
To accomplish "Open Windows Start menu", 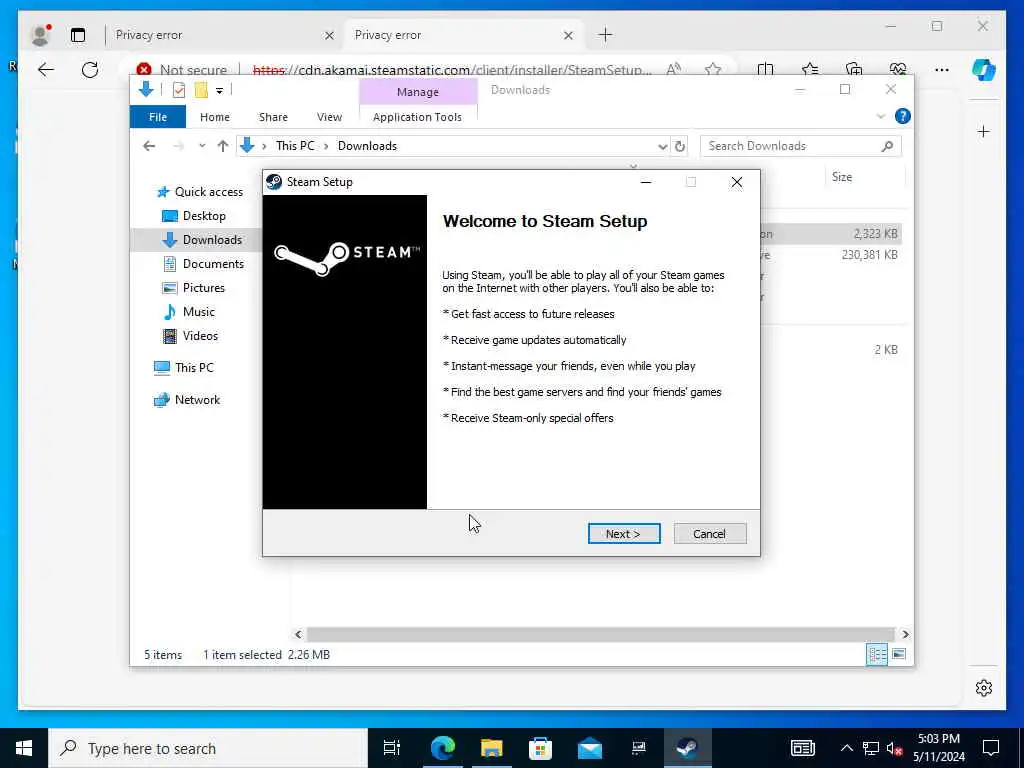I will point(24,748).
